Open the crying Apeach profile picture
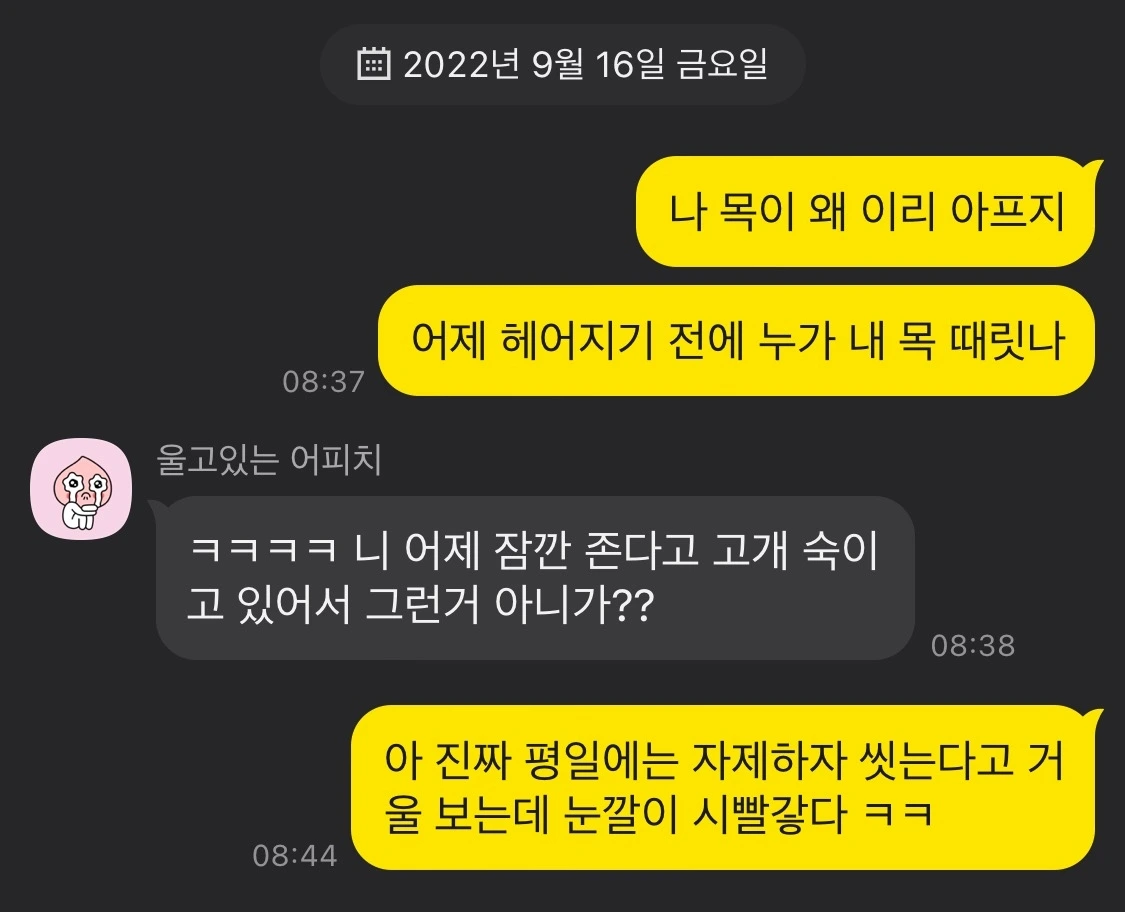 (x=81, y=489)
